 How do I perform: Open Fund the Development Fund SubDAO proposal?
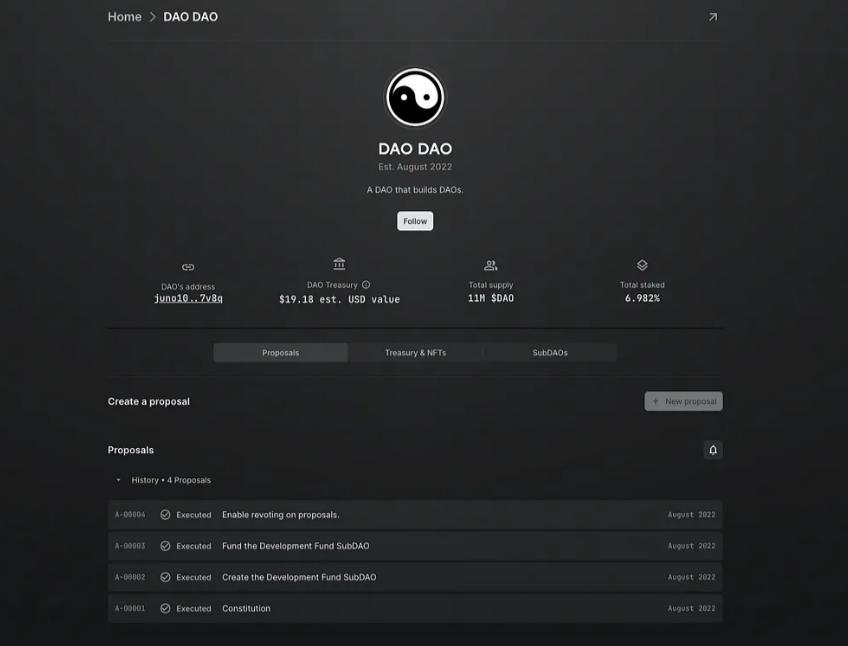[295, 546]
